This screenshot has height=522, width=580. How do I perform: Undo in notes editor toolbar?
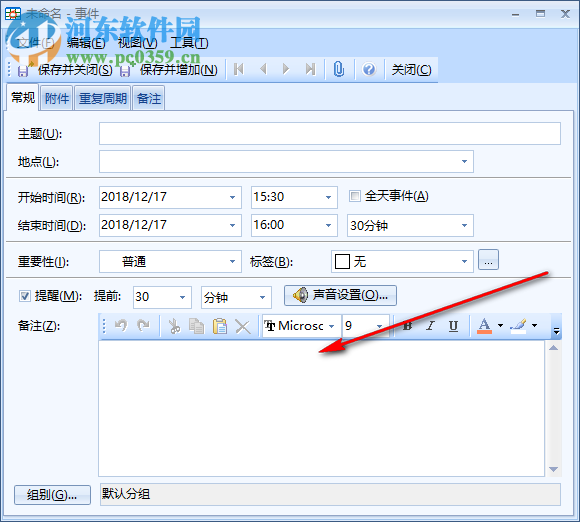pyautogui.click(x=121, y=326)
